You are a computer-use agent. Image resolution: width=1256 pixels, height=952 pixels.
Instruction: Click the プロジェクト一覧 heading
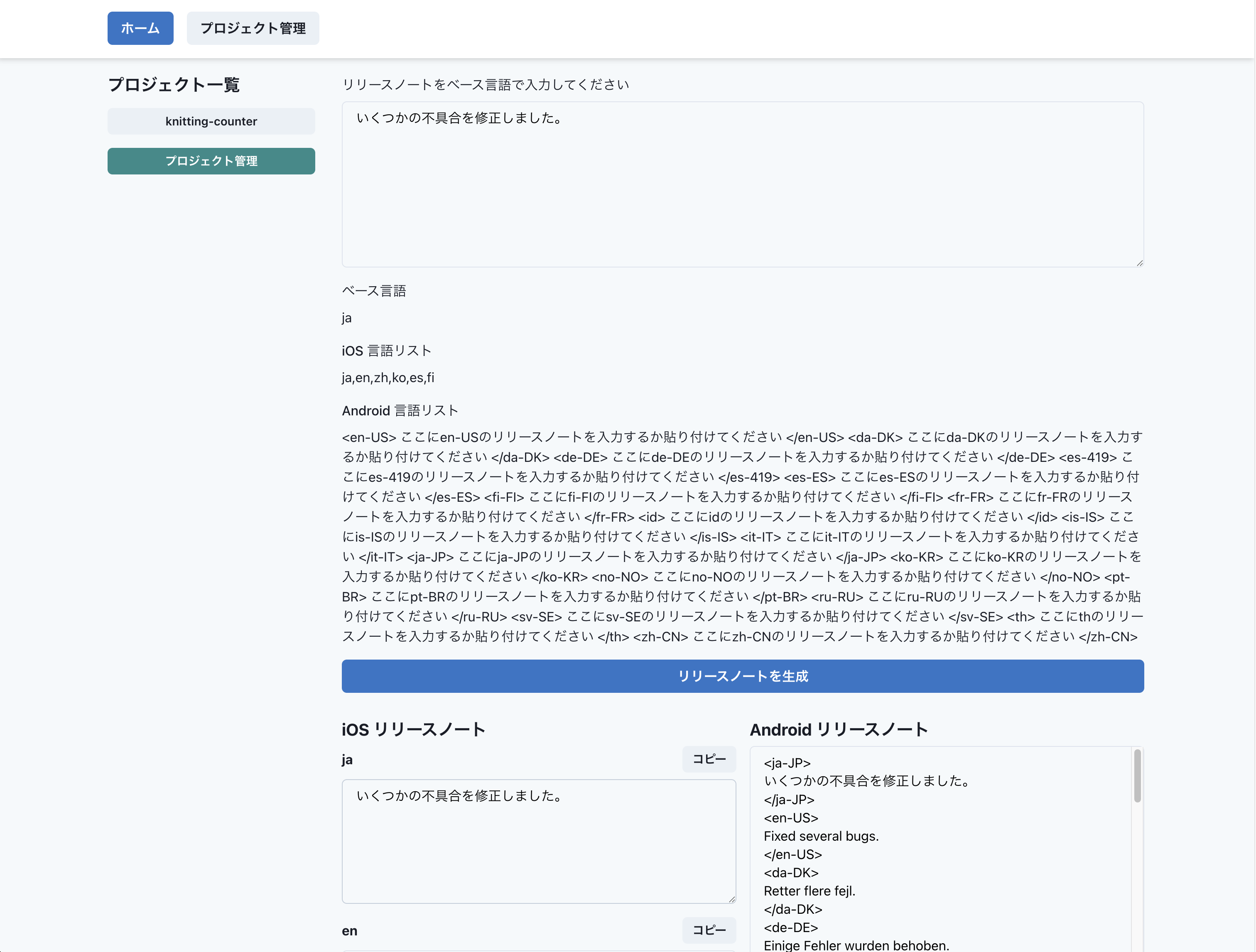point(174,85)
